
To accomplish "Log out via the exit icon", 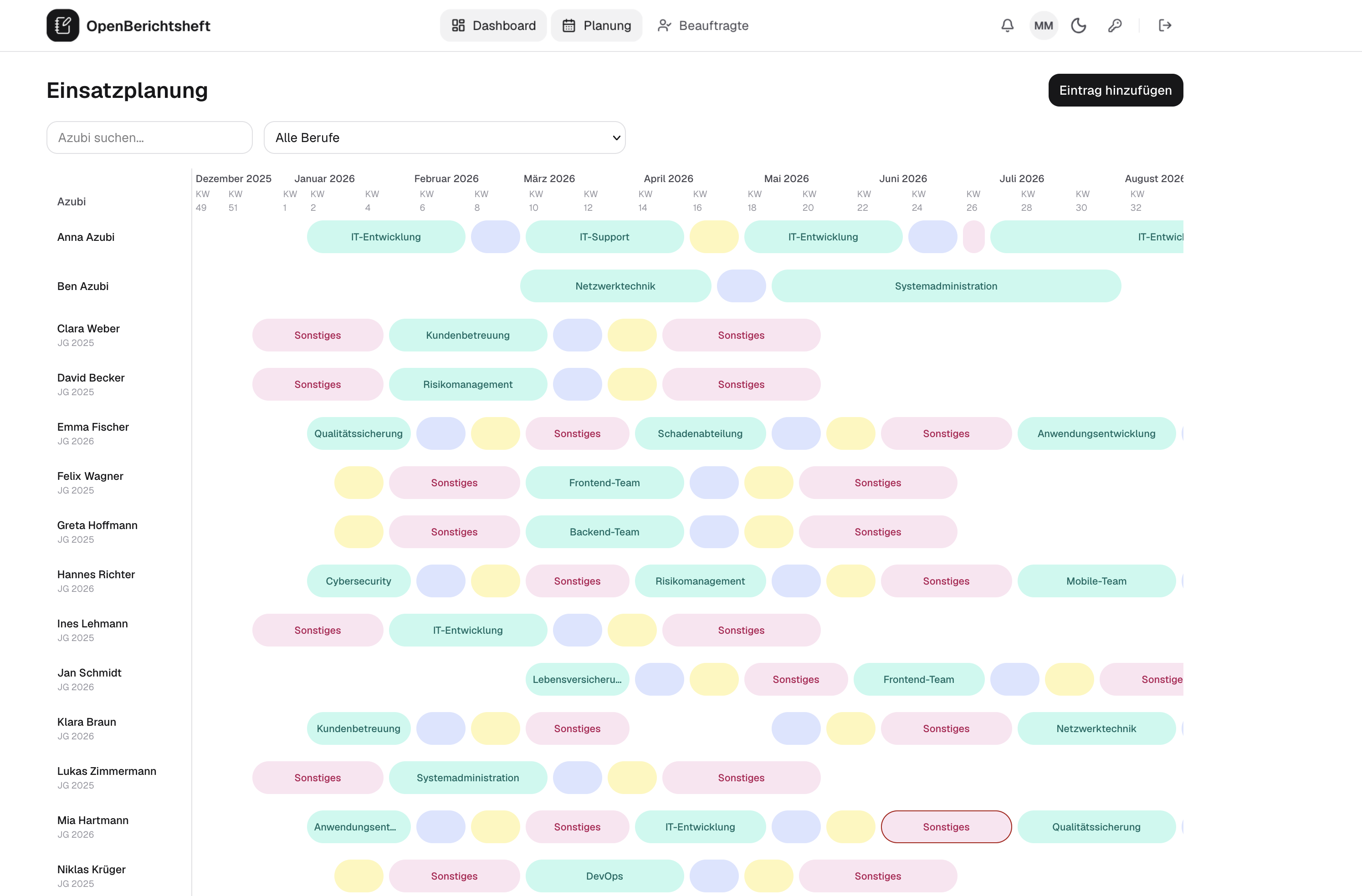I will click(x=1165, y=26).
